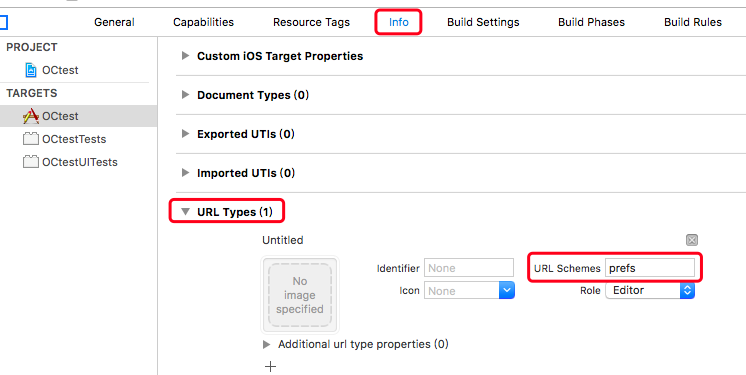The width and height of the screenshot is (746, 375).
Task: Click the Identifier text field
Action: (x=469, y=268)
